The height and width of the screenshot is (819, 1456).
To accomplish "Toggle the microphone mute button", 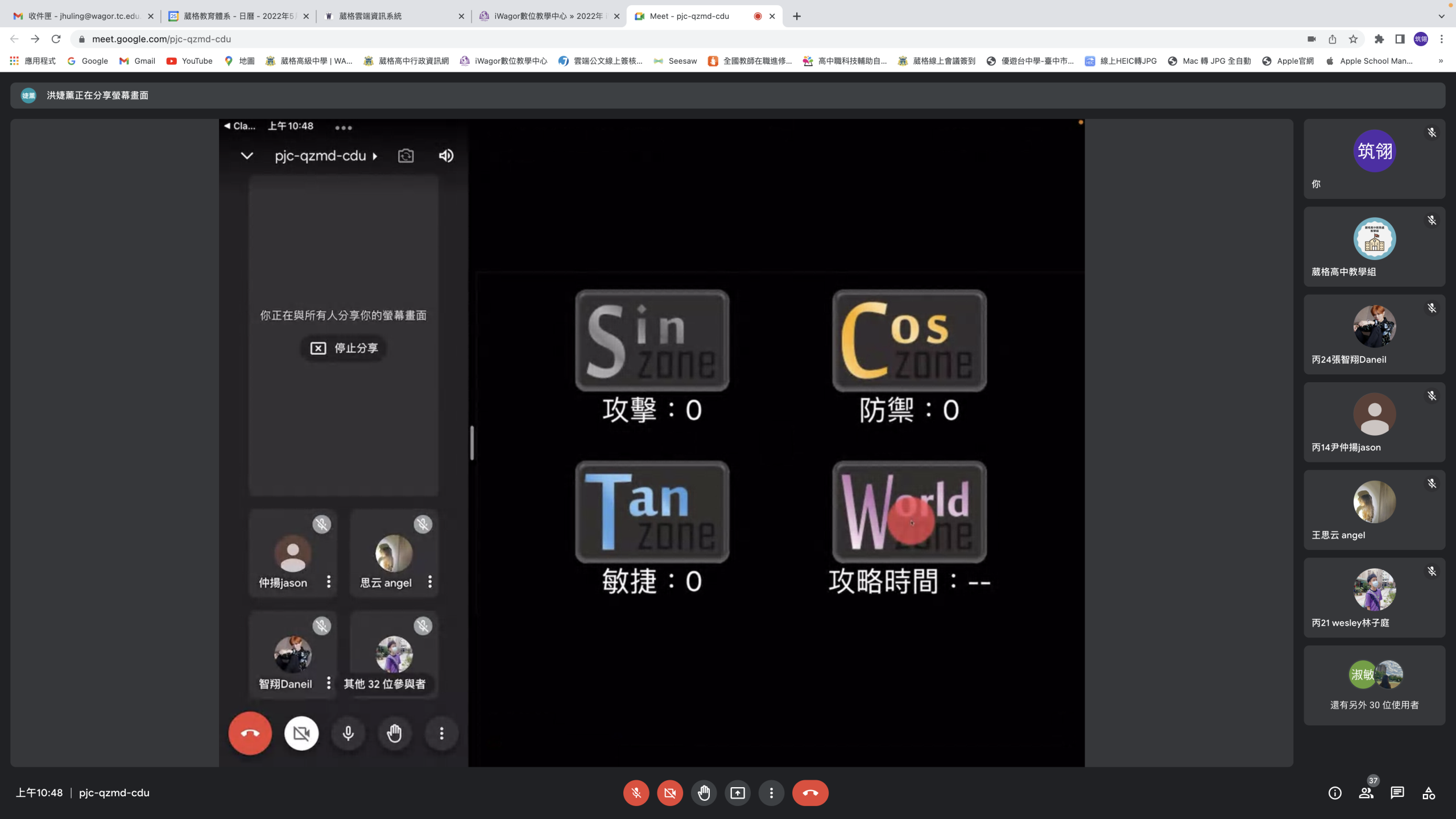I will tap(636, 793).
